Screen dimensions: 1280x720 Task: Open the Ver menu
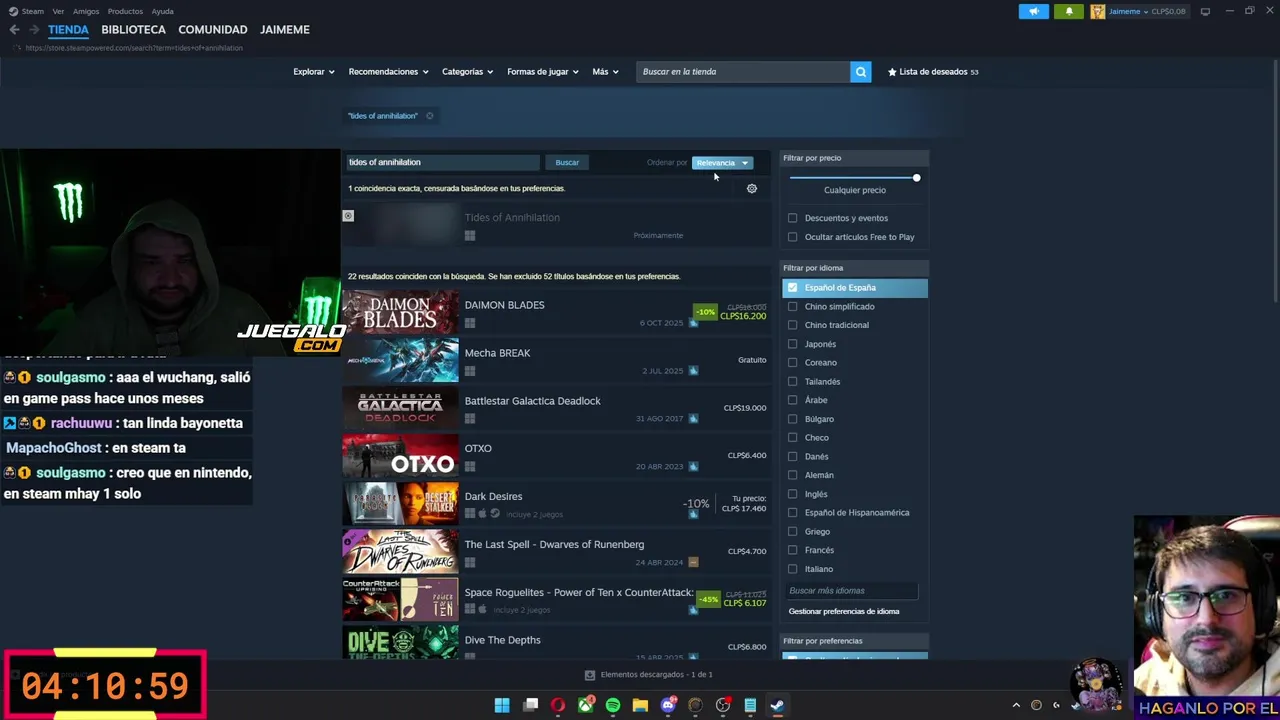(x=58, y=11)
